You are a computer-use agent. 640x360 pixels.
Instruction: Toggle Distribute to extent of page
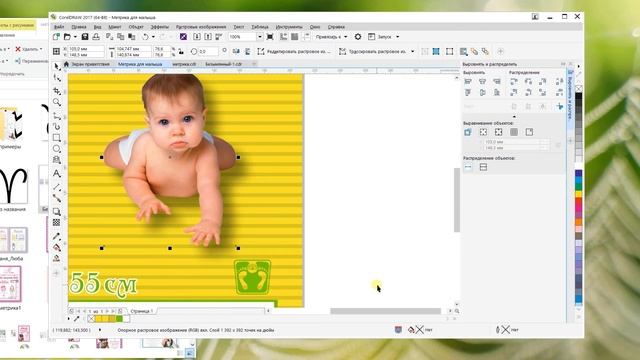click(x=483, y=167)
